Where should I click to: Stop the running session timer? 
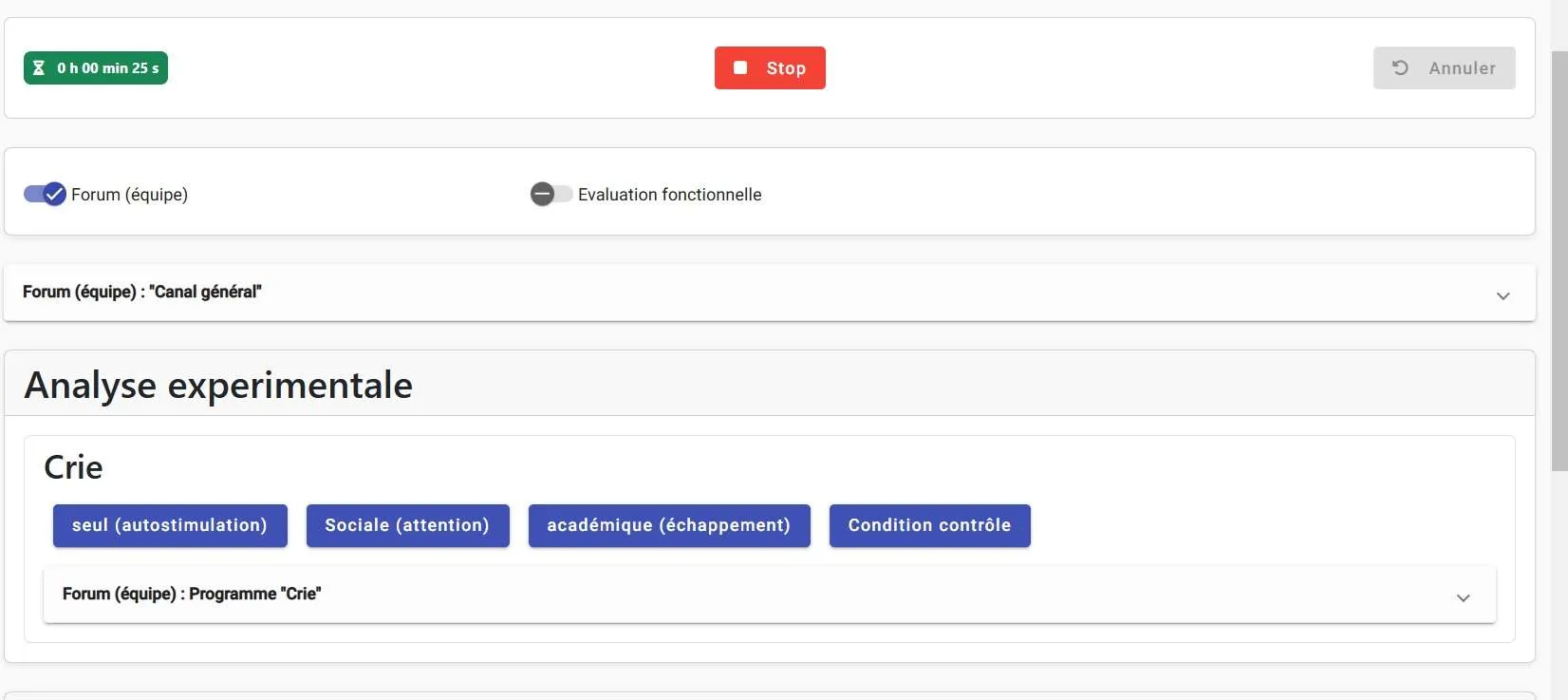click(770, 68)
